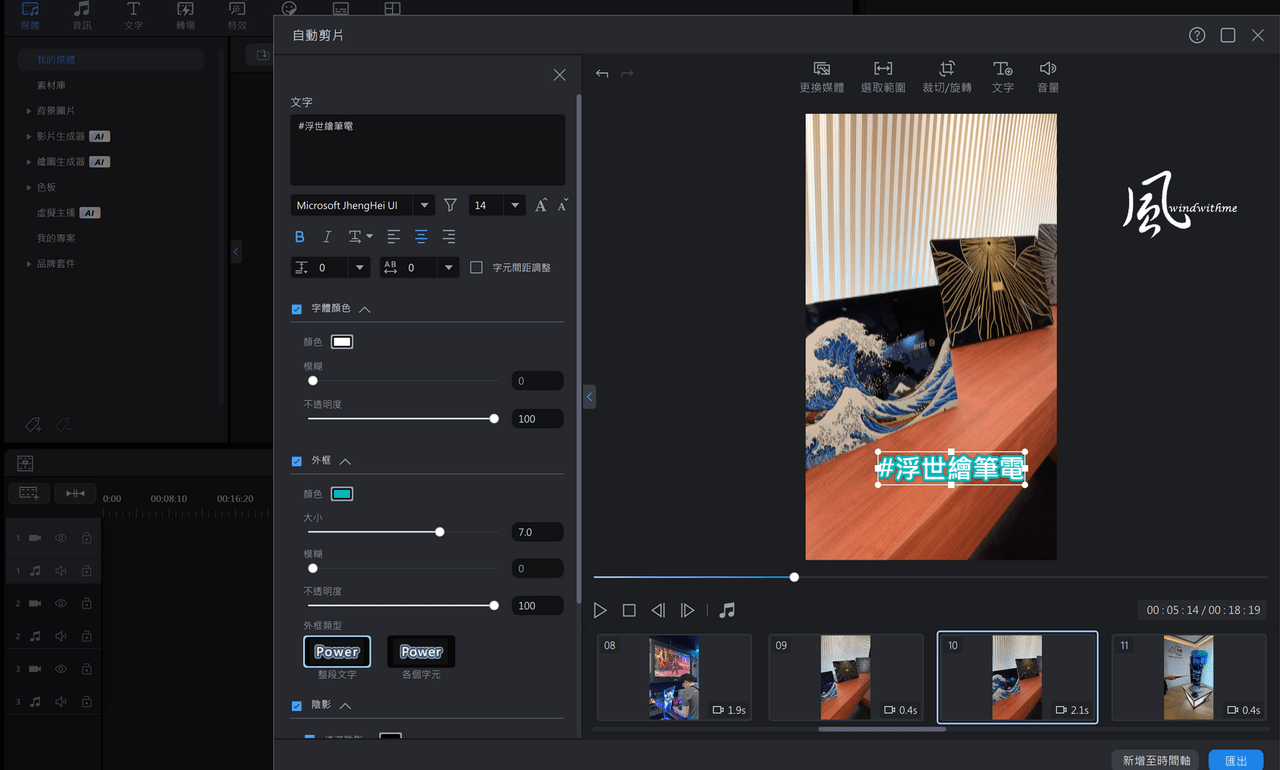The image size is (1280, 770).
Task: Click the fit timeline icon in main window
Action: pos(75,493)
